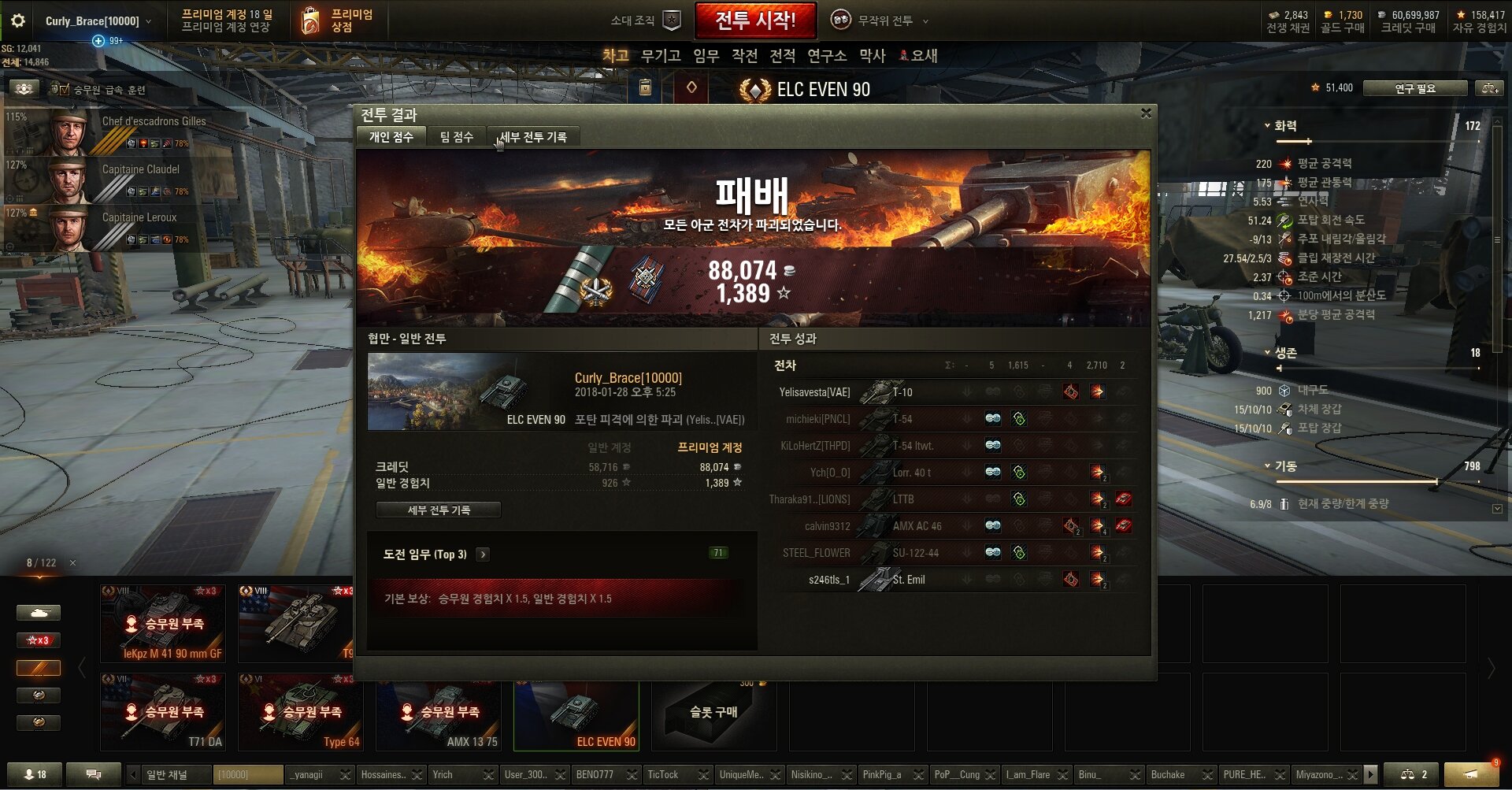
Task: Open the settings gear menu
Action: [x=17, y=20]
